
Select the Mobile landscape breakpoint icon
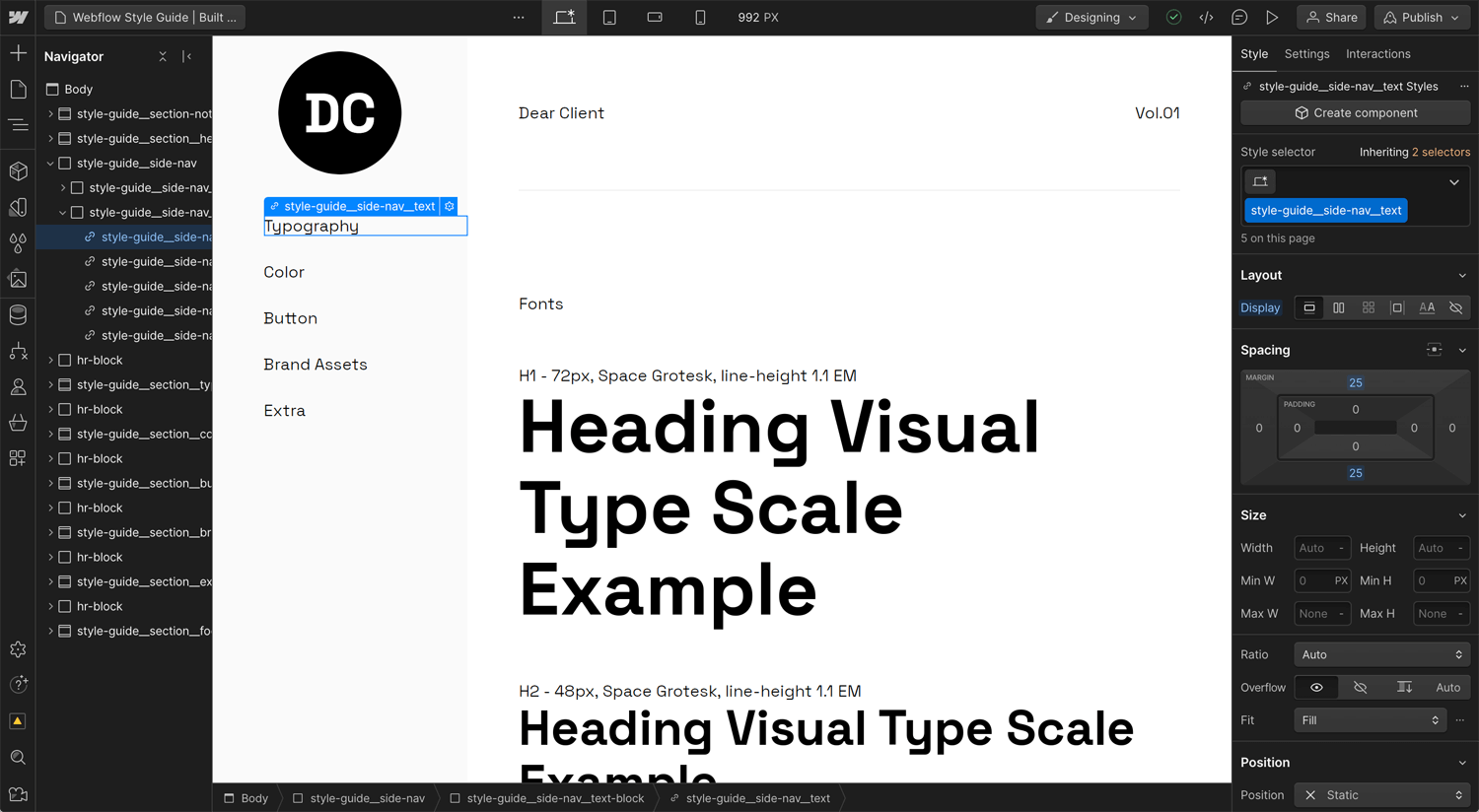point(655,18)
